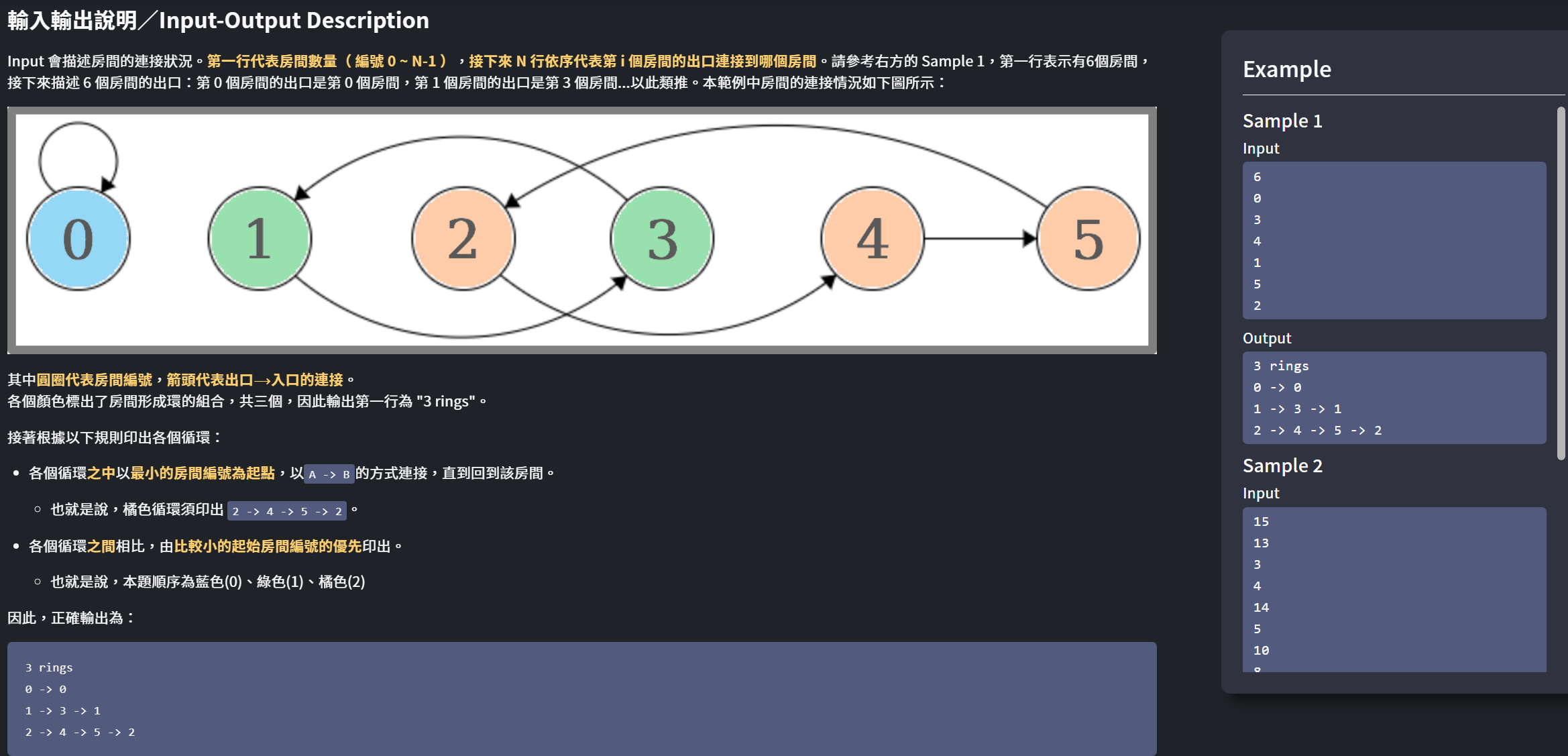This screenshot has width=1568, height=756.
Task: Click the Sample 1 'Output' label
Action: coord(1267,338)
